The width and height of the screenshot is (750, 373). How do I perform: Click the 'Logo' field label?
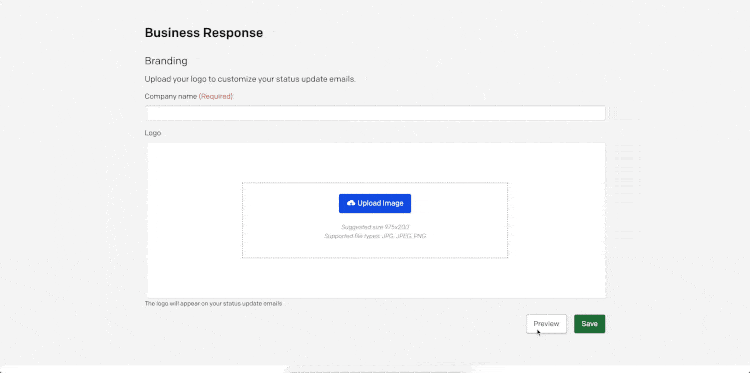click(153, 133)
